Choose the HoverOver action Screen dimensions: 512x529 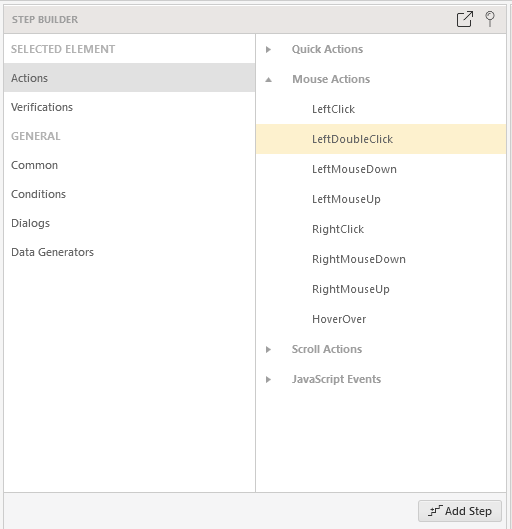pyautogui.click(x=381, y=319)
